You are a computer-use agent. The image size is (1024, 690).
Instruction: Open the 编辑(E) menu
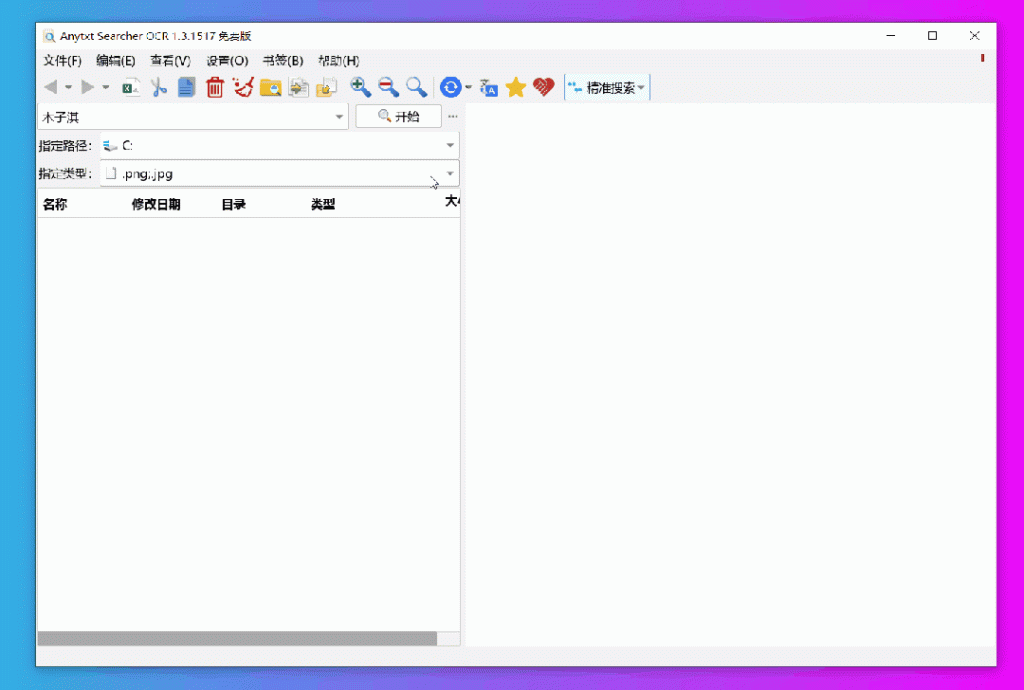[116, 61]
